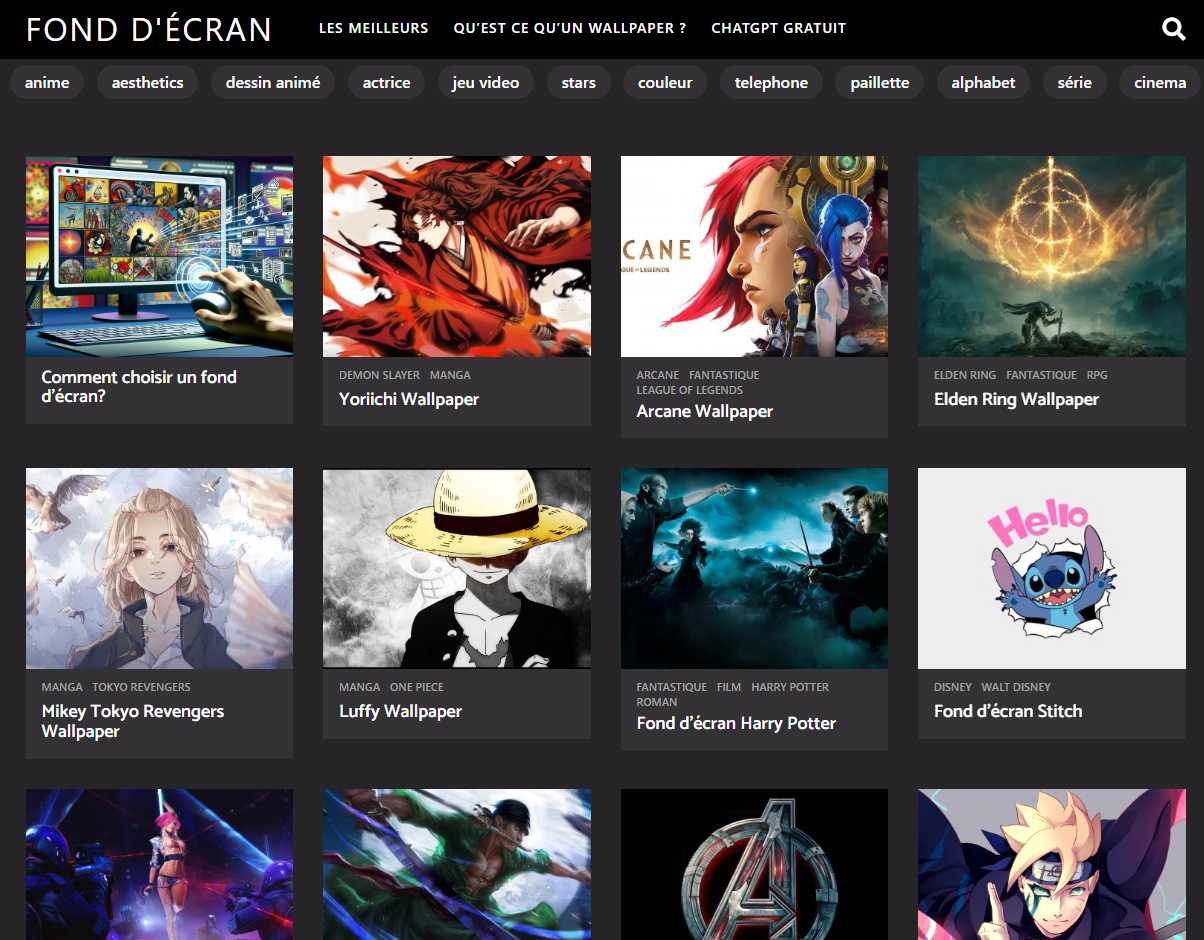Open the Avengers logo wallpaper thumbnail
Viewport: 1204px width, 940px height.
754,865
